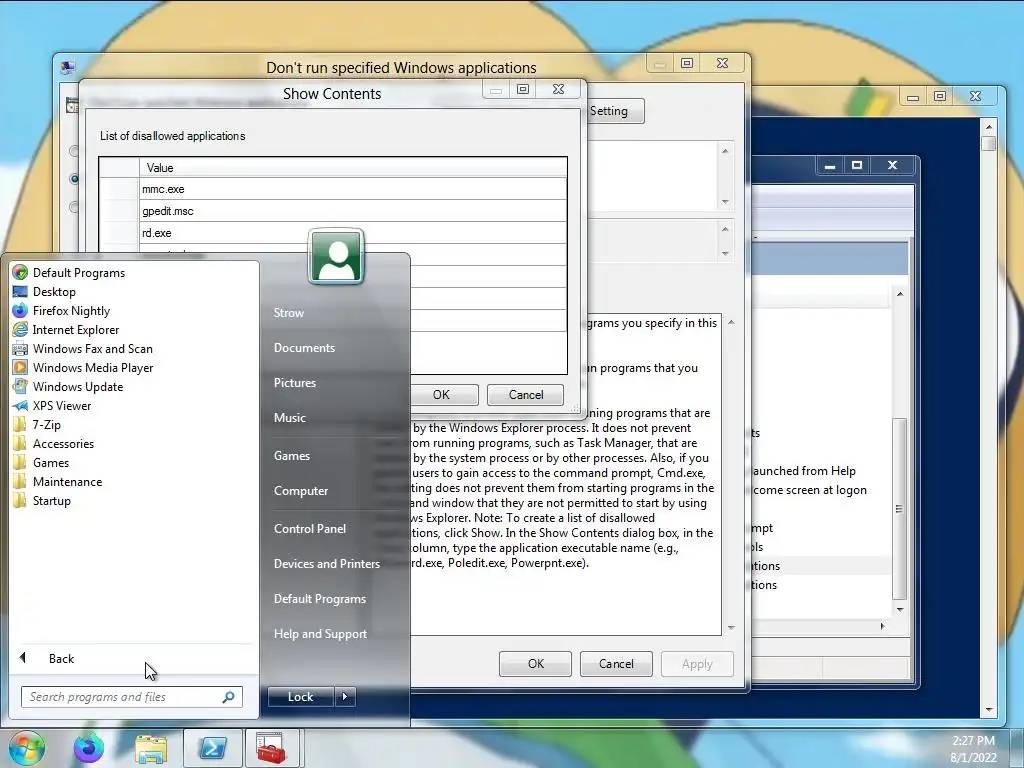The image size is (1024, 768).
Task: Select the Not Configured radio button
Action: point(74,151)
